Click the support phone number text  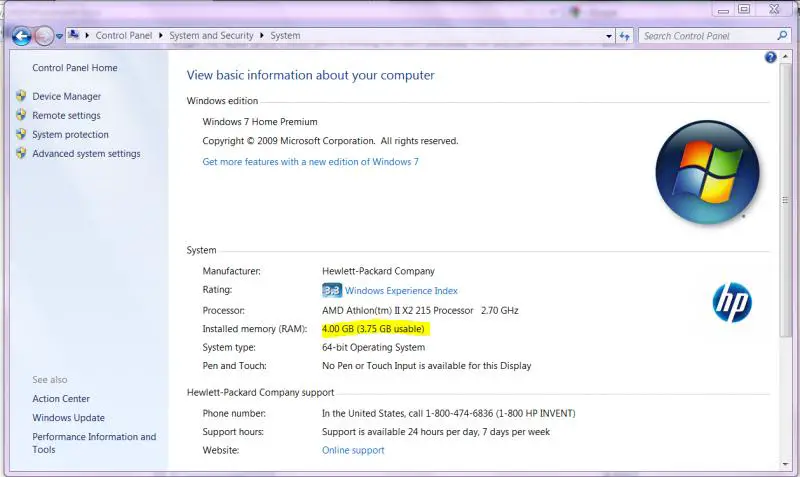pos(448,413)
